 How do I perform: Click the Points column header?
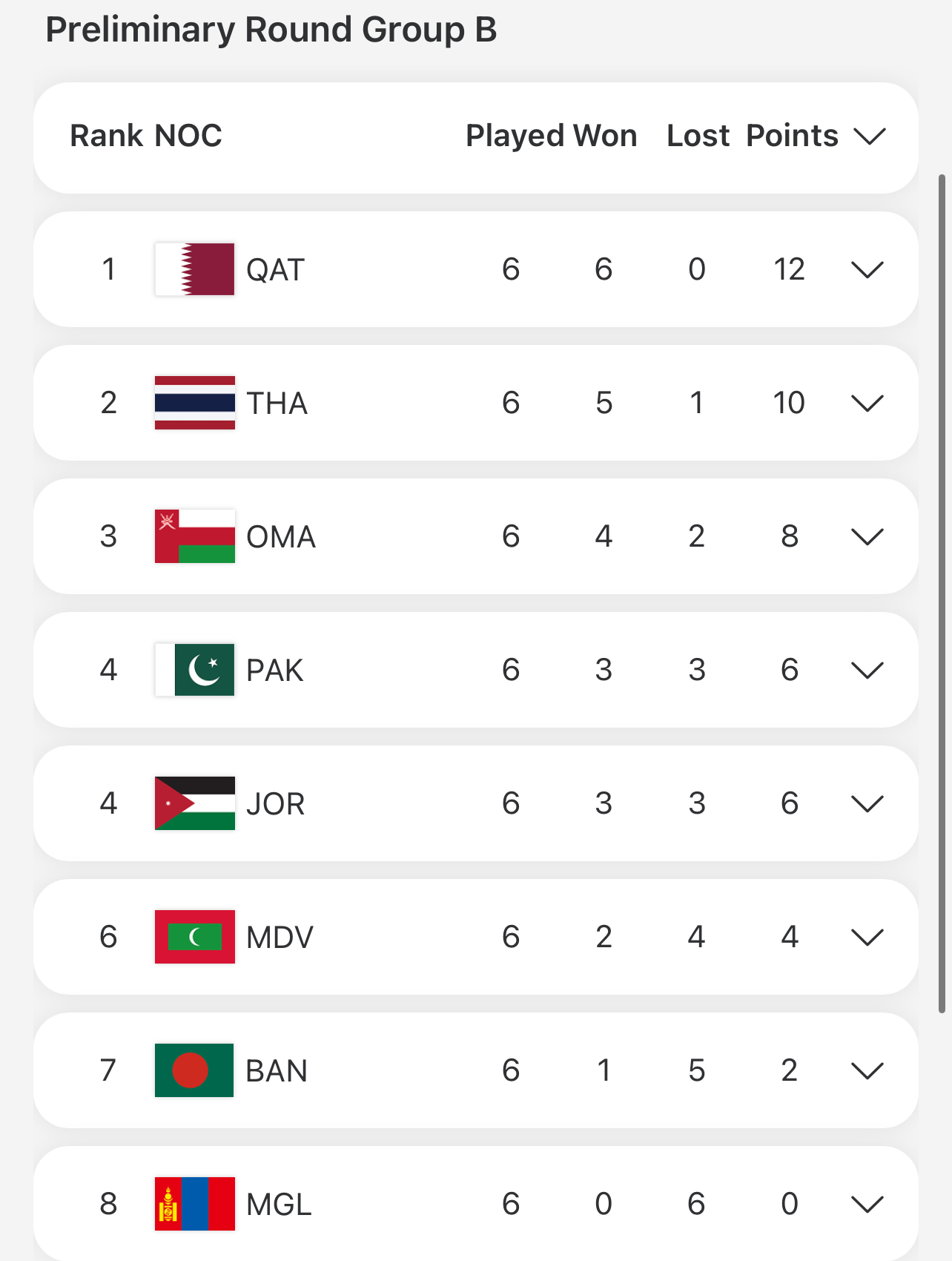click(x=791, y=136)
